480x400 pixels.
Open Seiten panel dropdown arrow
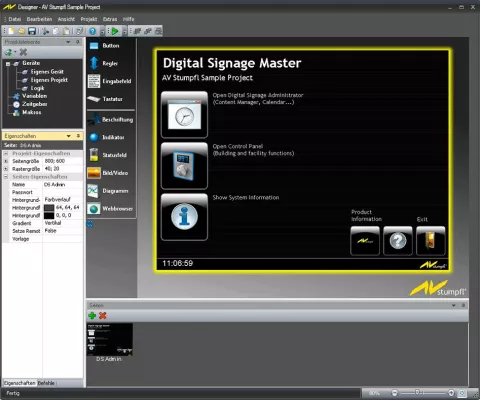coord(454,305)
